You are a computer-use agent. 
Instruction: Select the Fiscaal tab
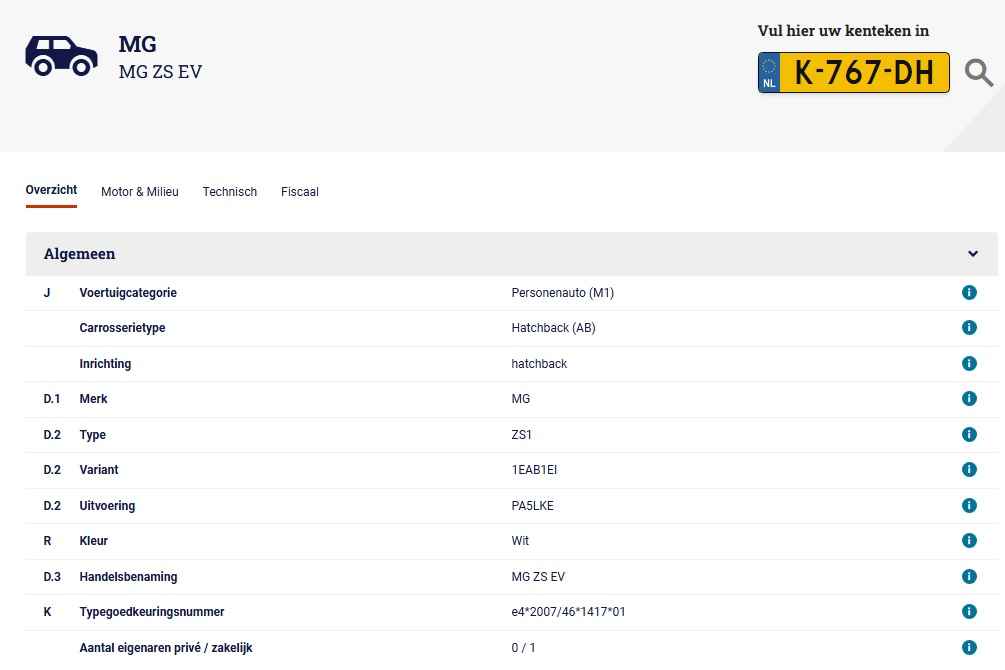pos(300,192)
